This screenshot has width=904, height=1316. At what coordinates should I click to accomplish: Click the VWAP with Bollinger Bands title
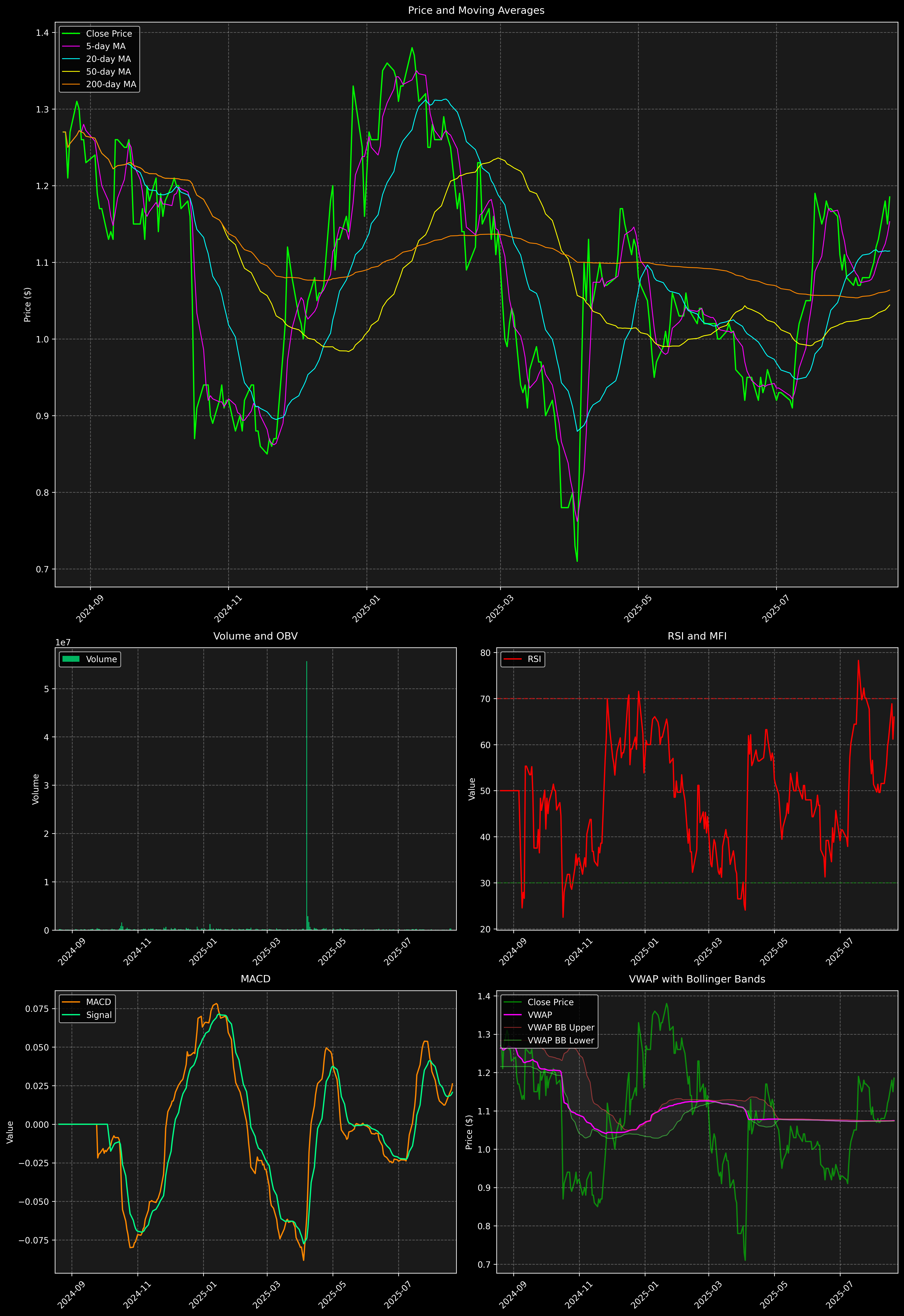pyautogui.click(x=697, y=979)
